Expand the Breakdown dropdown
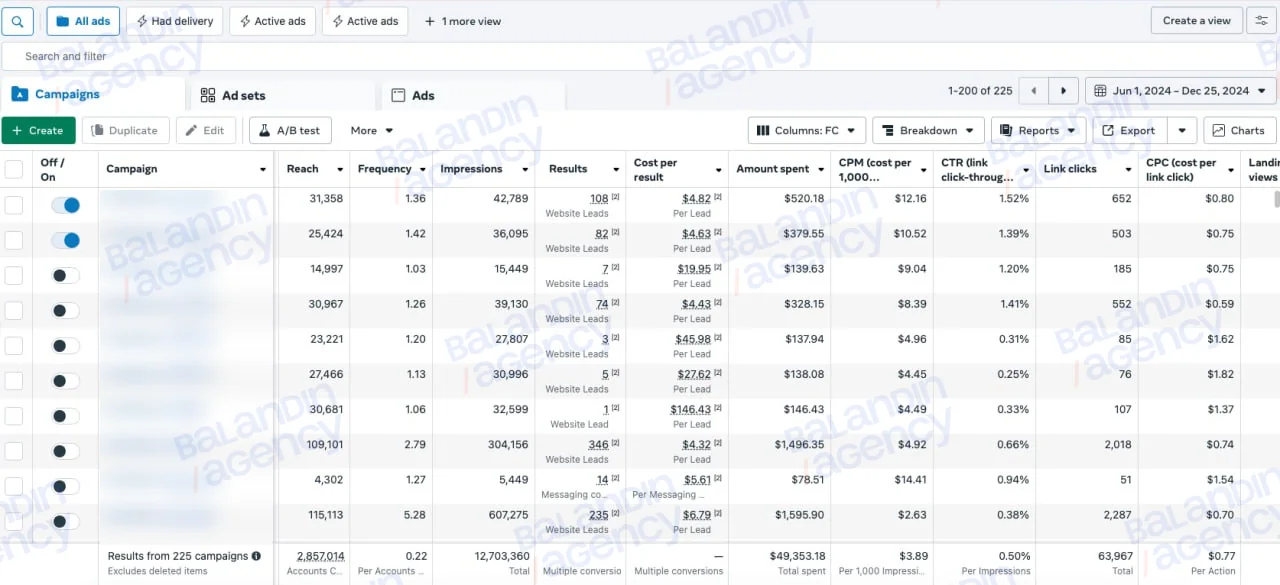Image resolution: width=1280 pixels, height=585 pixels. 928,131
